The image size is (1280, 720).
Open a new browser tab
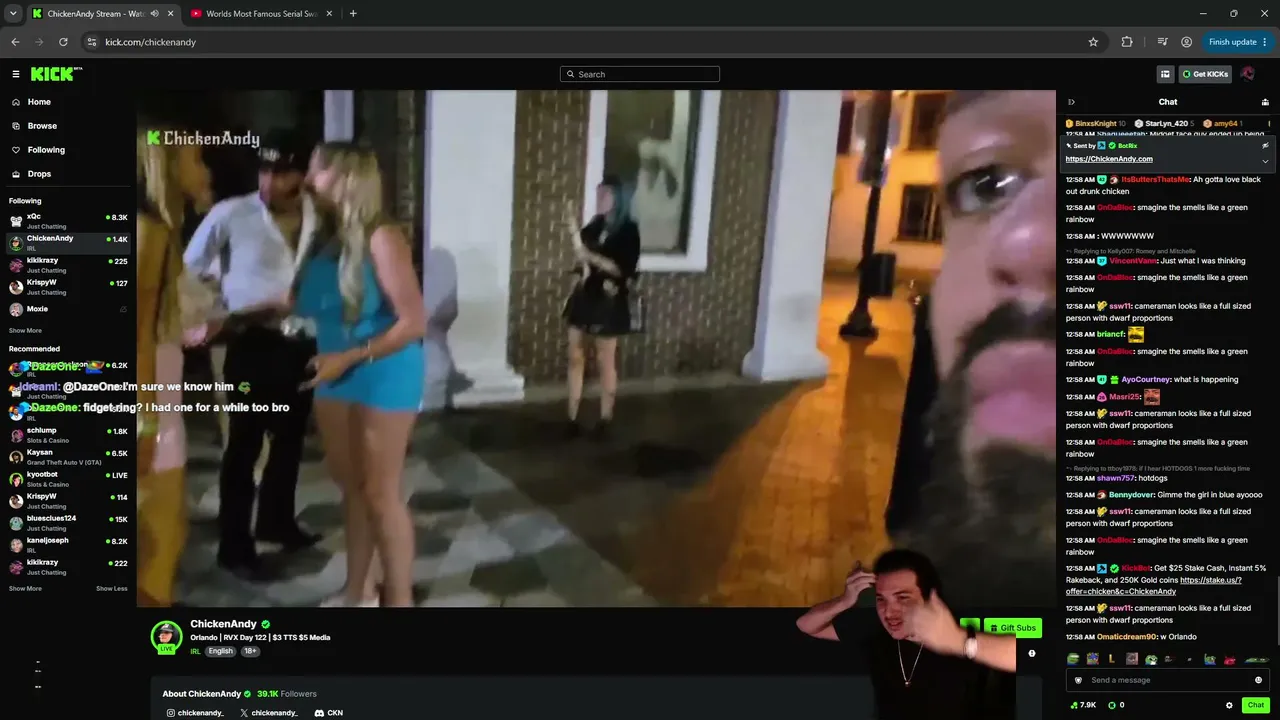353,14
